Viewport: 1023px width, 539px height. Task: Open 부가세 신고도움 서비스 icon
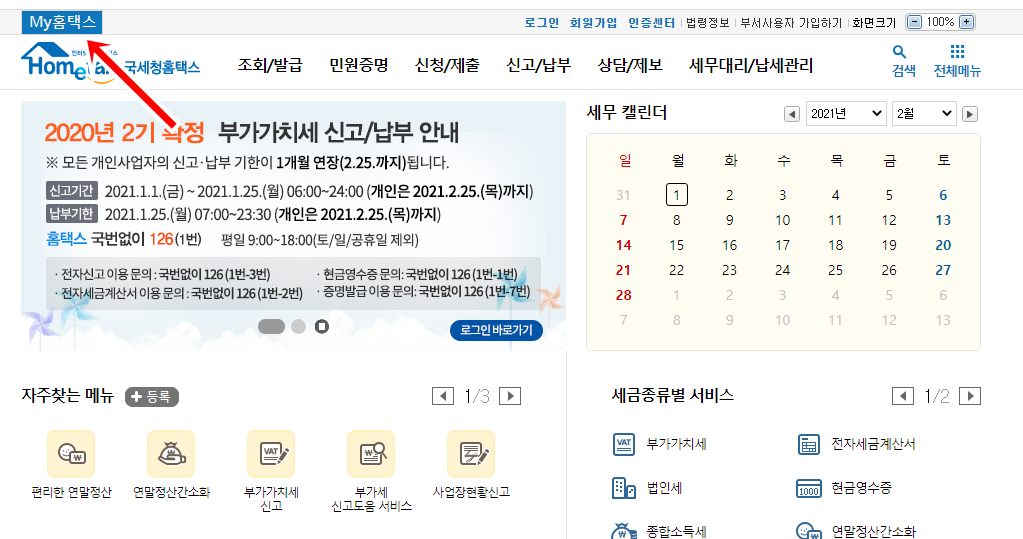[371, 454]
